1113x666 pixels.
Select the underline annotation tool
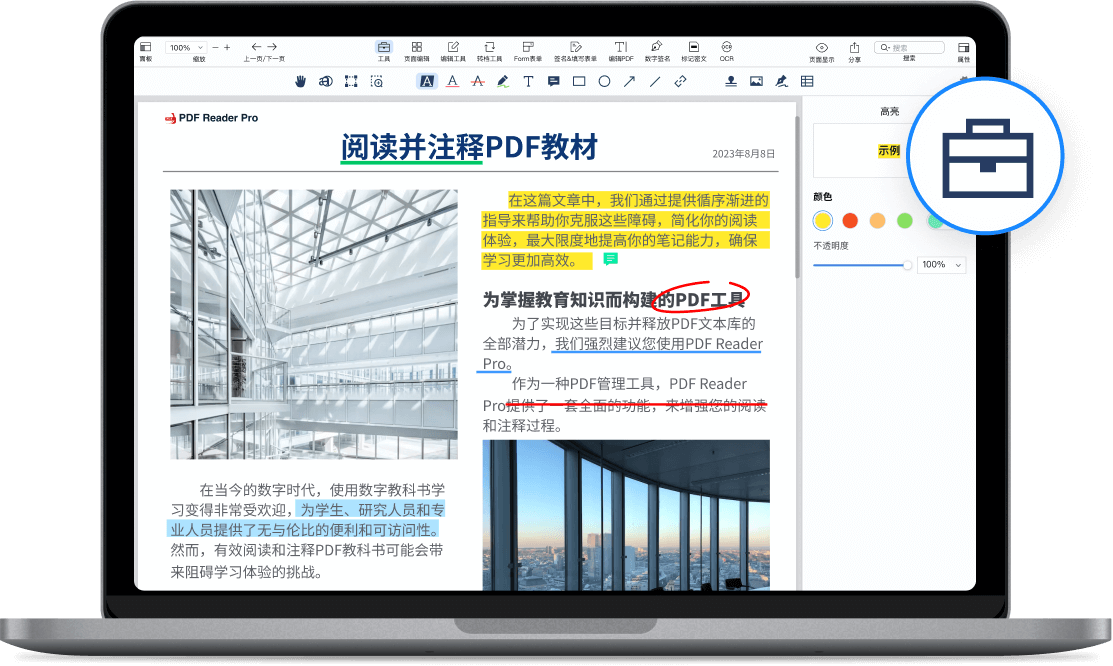click(452, 82)
